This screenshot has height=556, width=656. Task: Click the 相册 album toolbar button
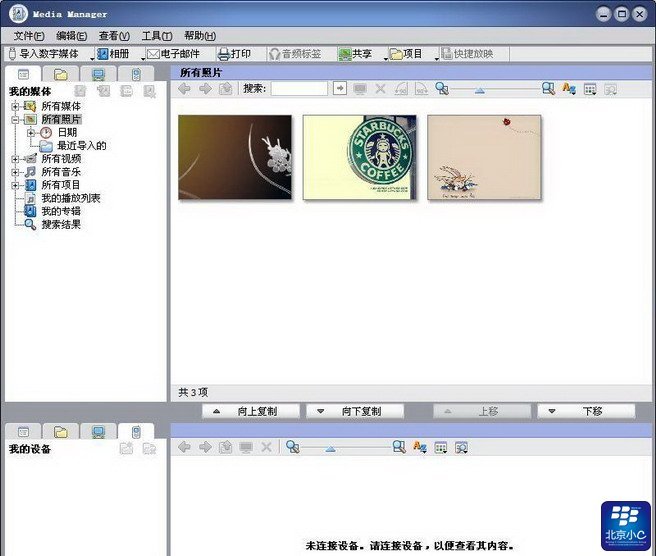[113, 54]
